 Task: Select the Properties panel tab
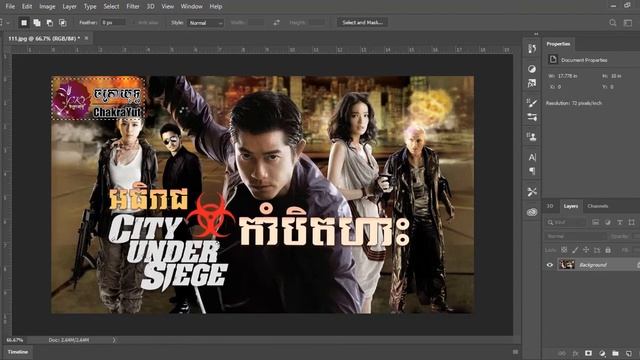click(x=558, y=44)
